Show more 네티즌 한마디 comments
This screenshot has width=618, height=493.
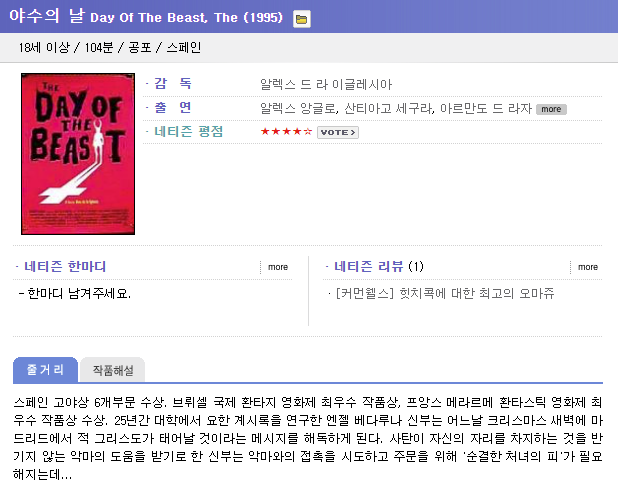pos(277,267)
